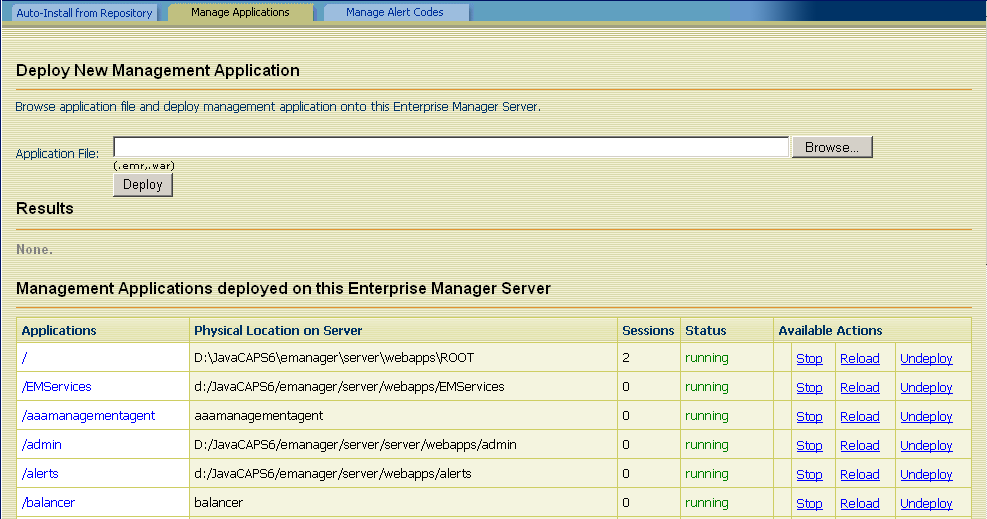Undeploy the /admin application
Image resolution: width=987 pixels, height=519 pixels.
(x=926, y=445)
